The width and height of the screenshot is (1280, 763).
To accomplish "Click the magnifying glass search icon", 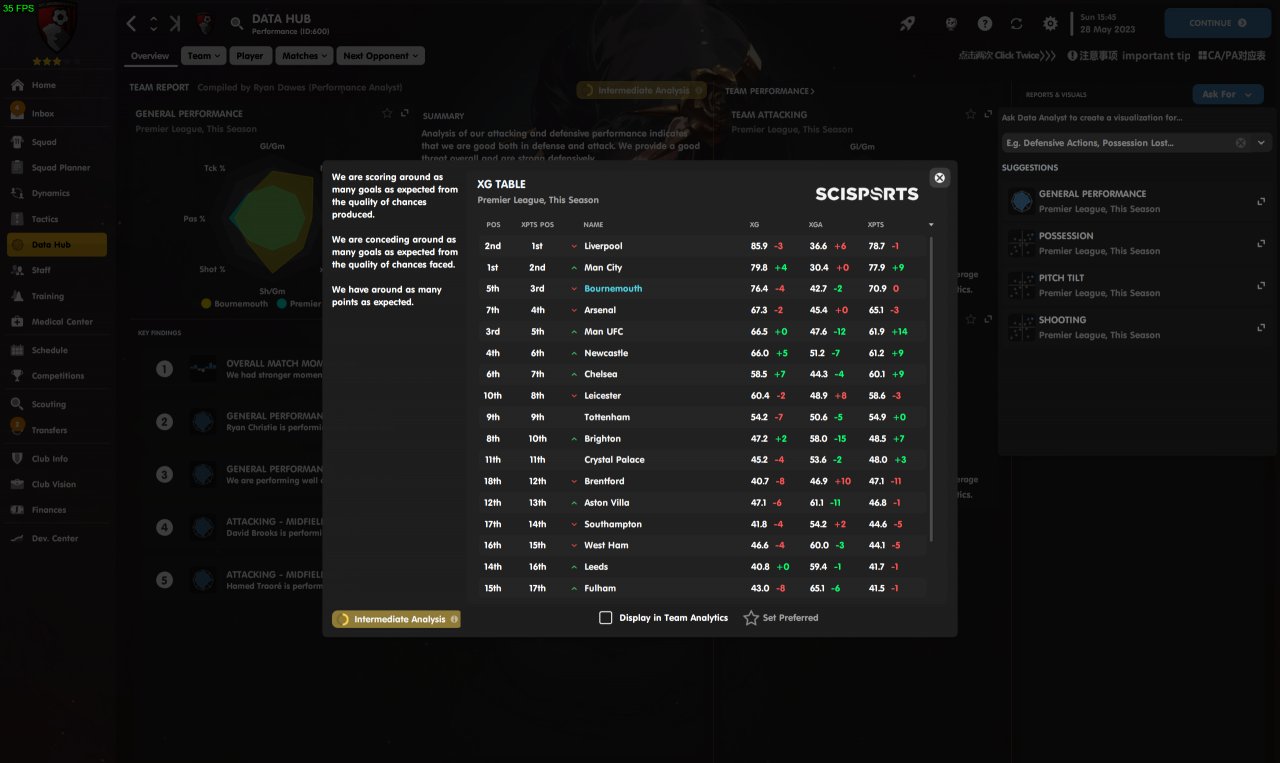I will 237,23.
